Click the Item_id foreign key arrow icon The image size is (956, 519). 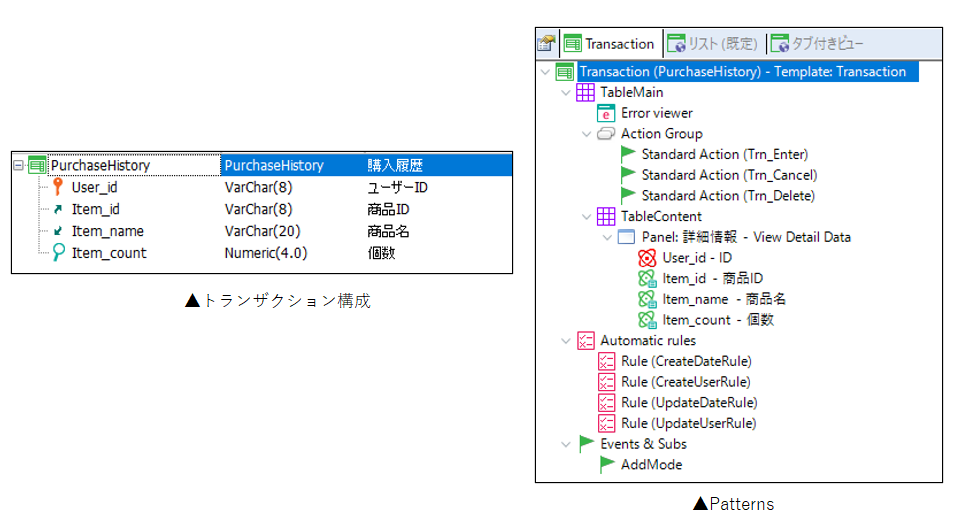coord(57,209)
